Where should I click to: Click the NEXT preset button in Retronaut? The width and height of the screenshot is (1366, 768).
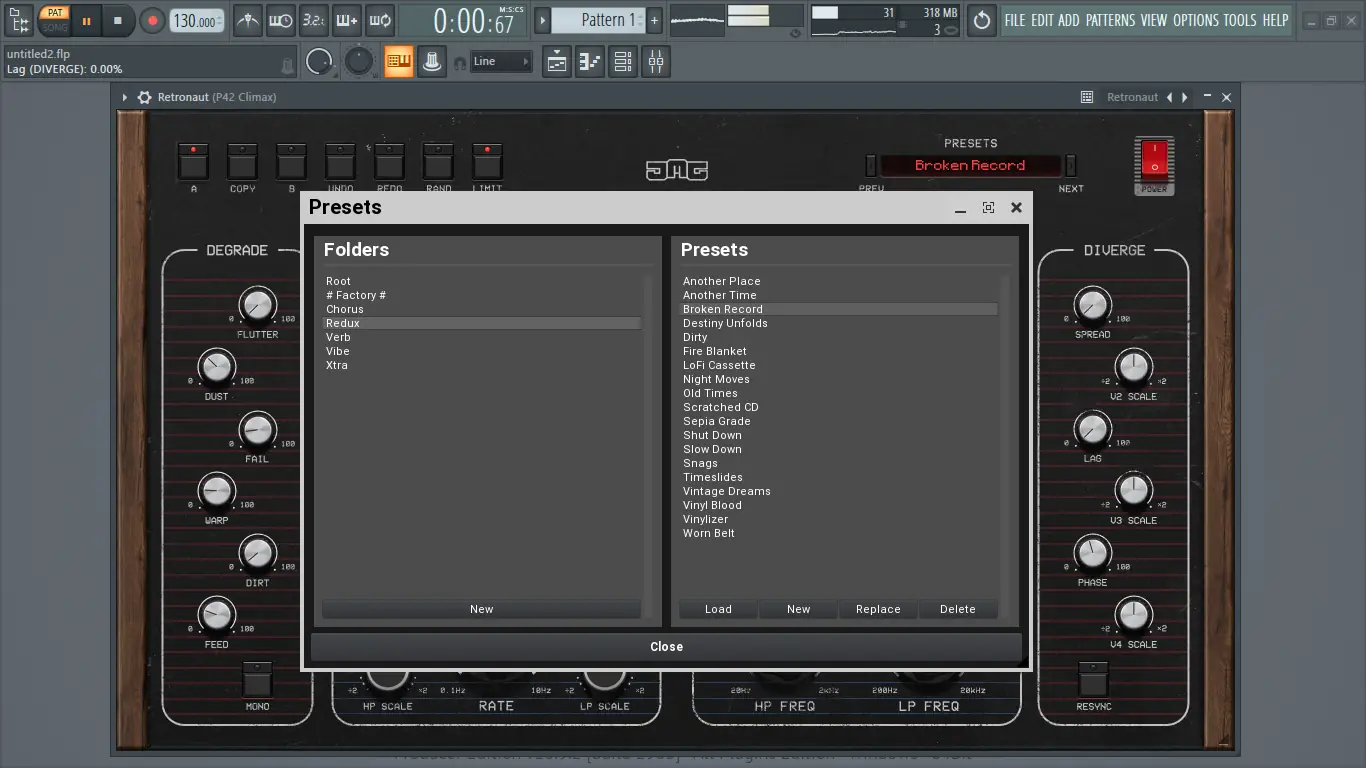tap(1071, 165)
